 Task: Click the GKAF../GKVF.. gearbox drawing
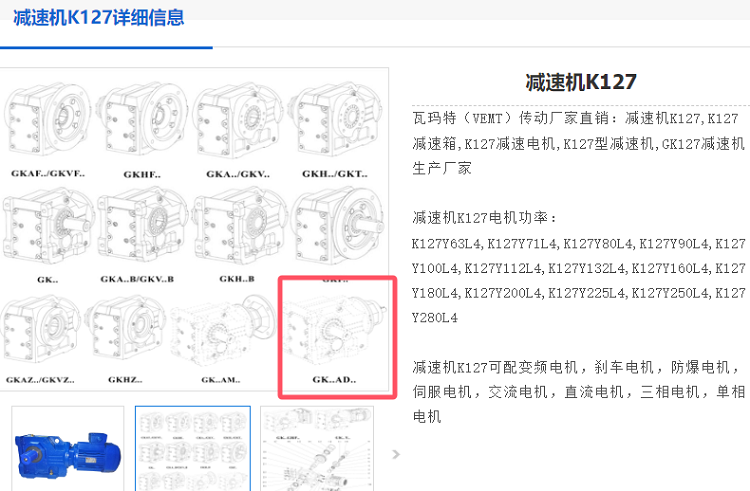tap(47, 120)
